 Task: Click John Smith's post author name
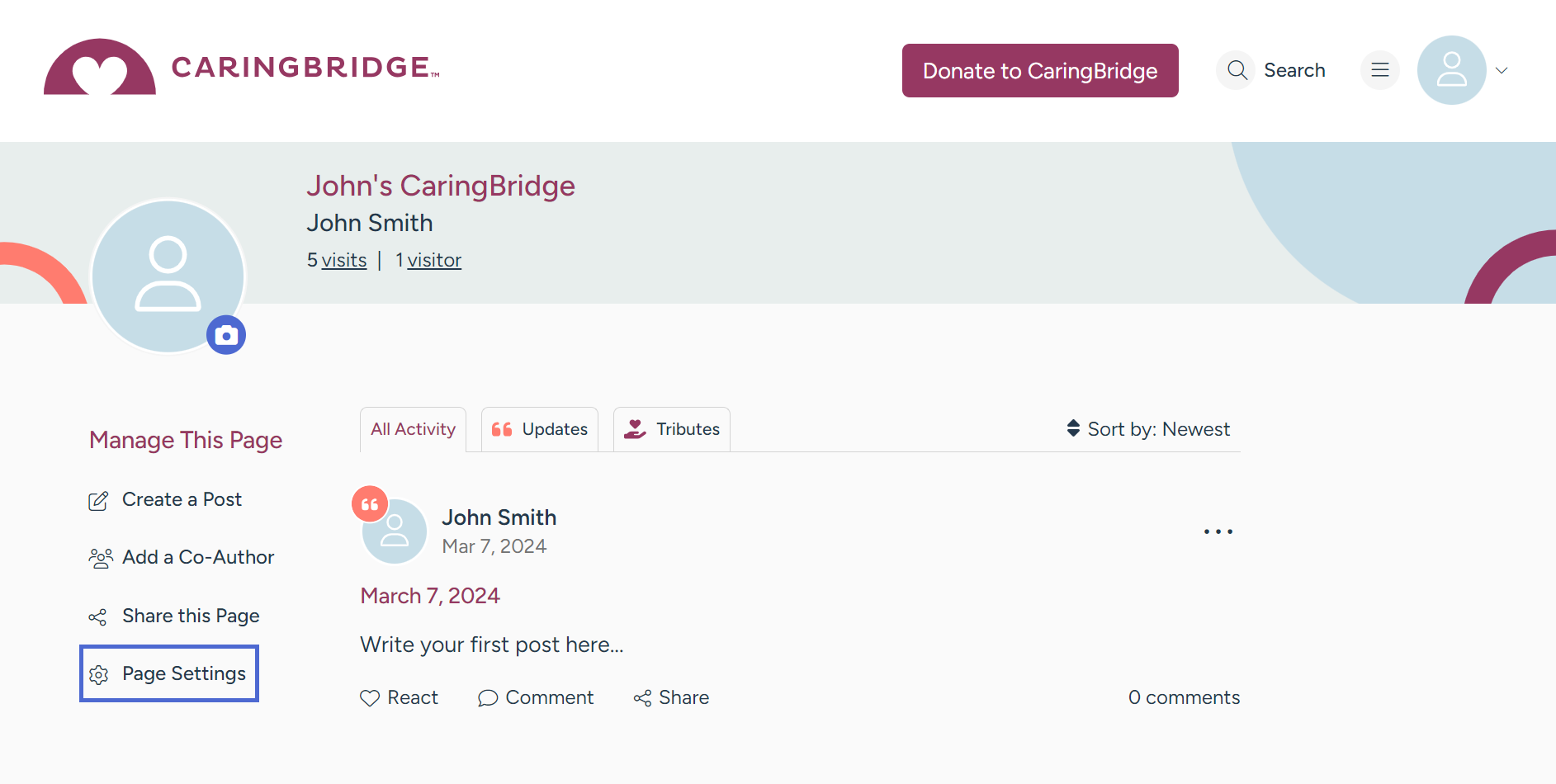[499, 517]
